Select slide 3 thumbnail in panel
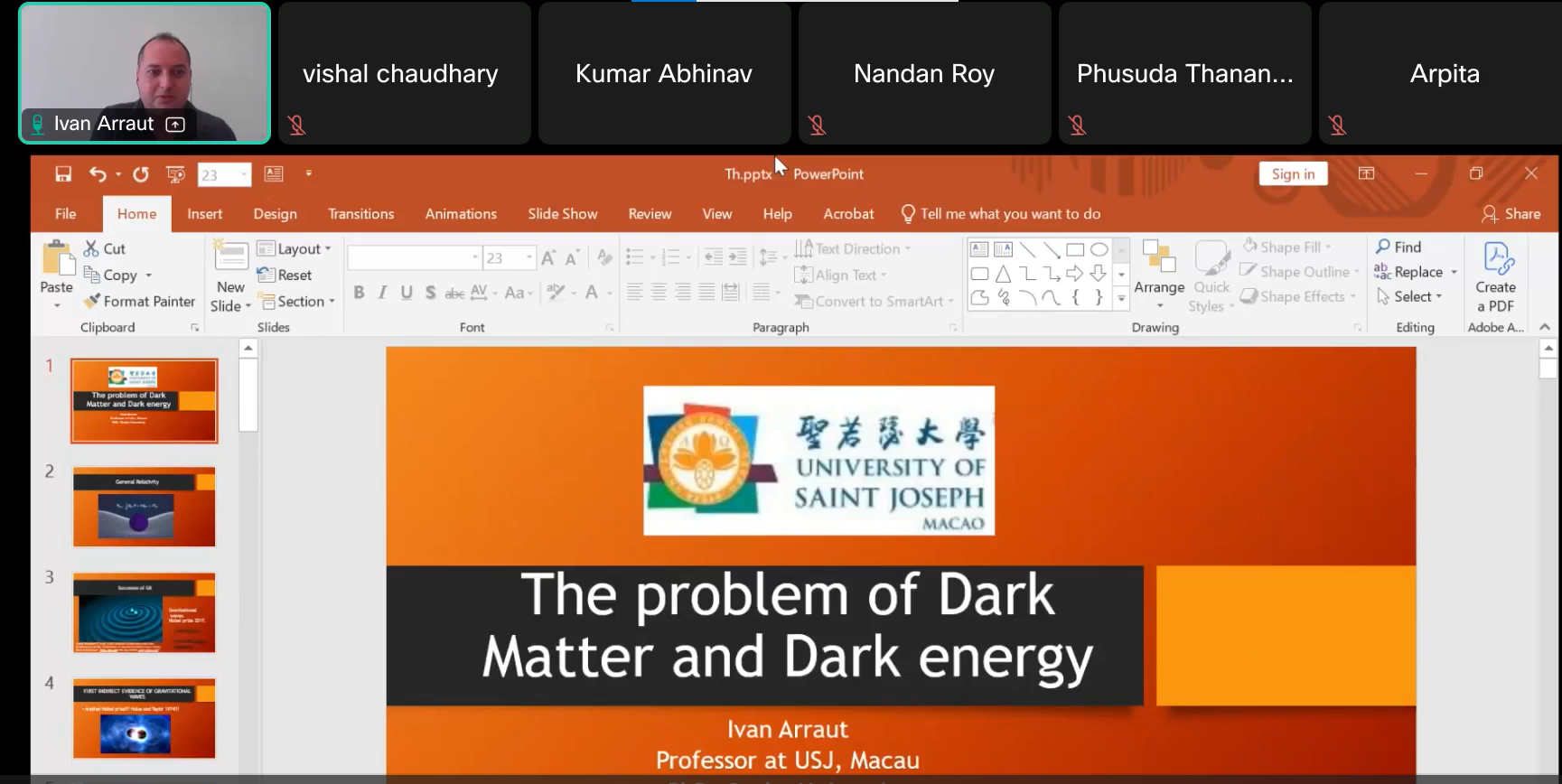Image resolution: width=1562 pixels, height=784 pixels. pos(145,612)
